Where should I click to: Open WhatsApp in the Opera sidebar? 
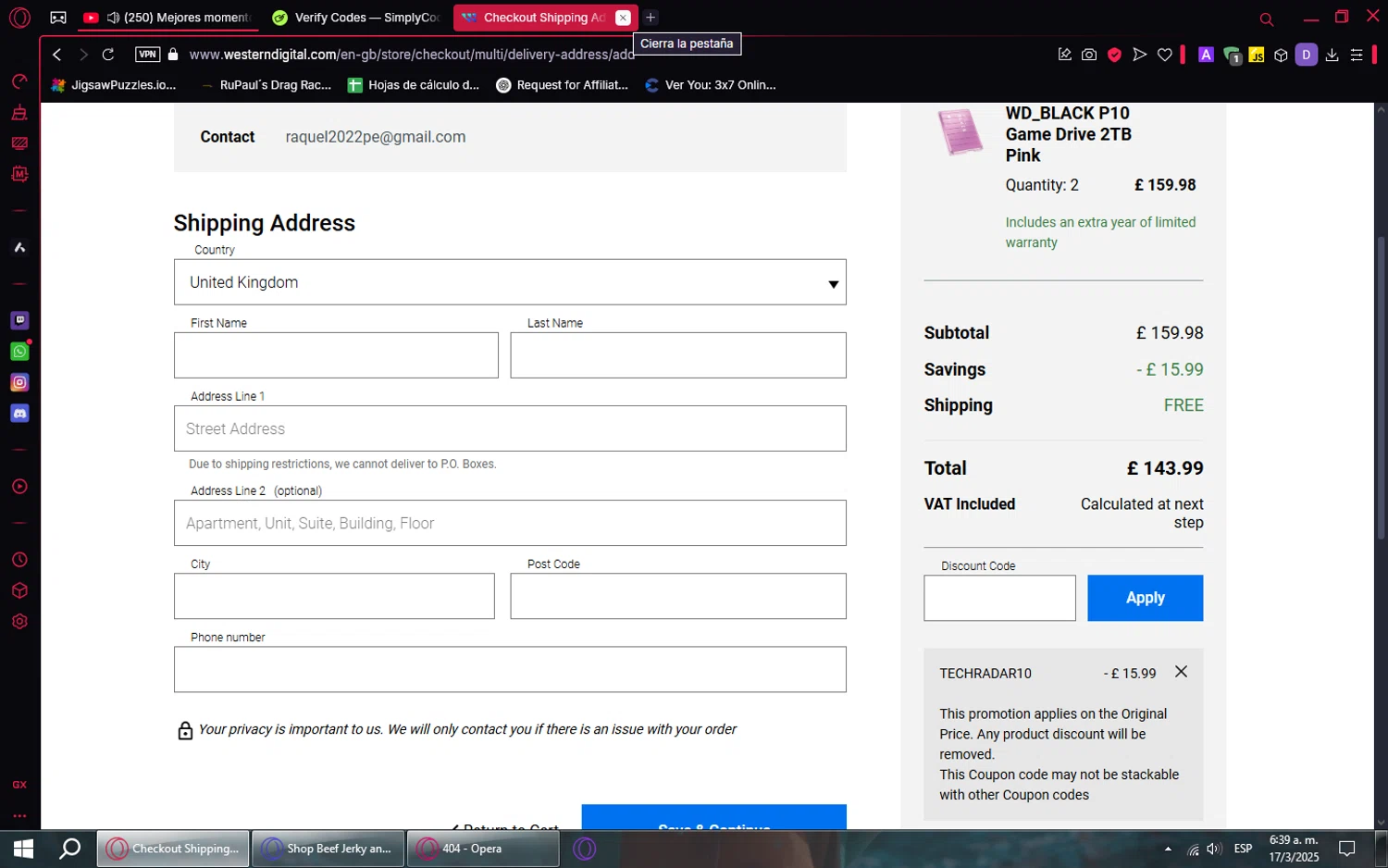coord(19,352)
